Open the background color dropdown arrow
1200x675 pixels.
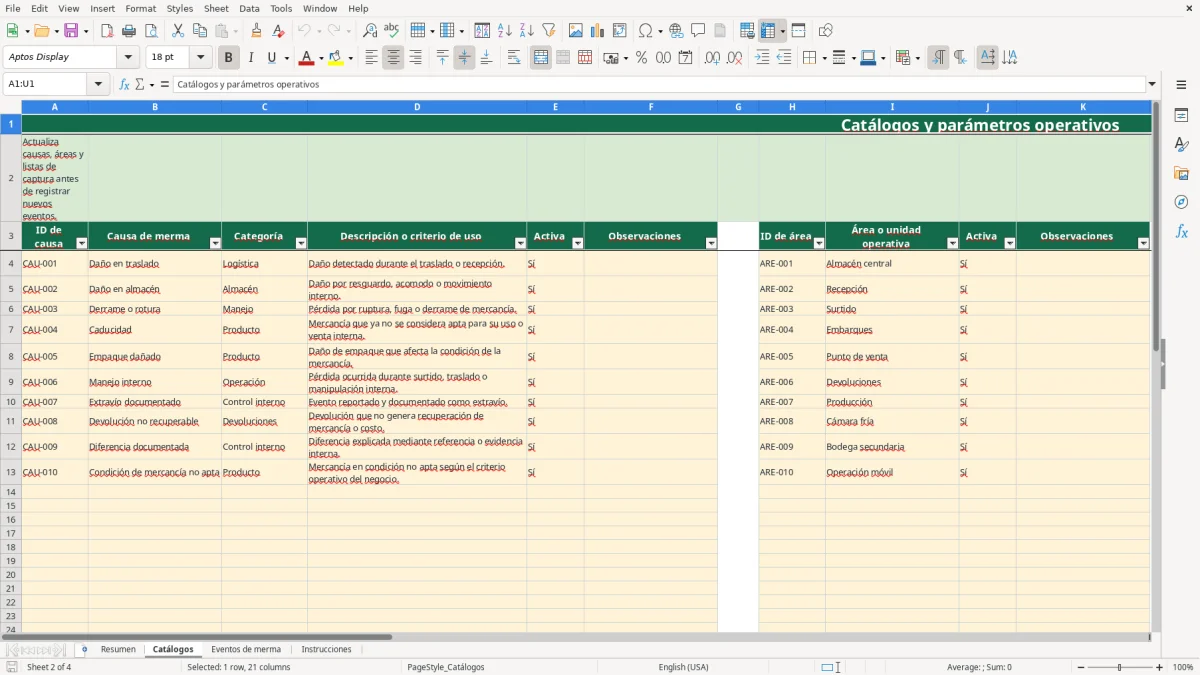(x=350, y=58)
